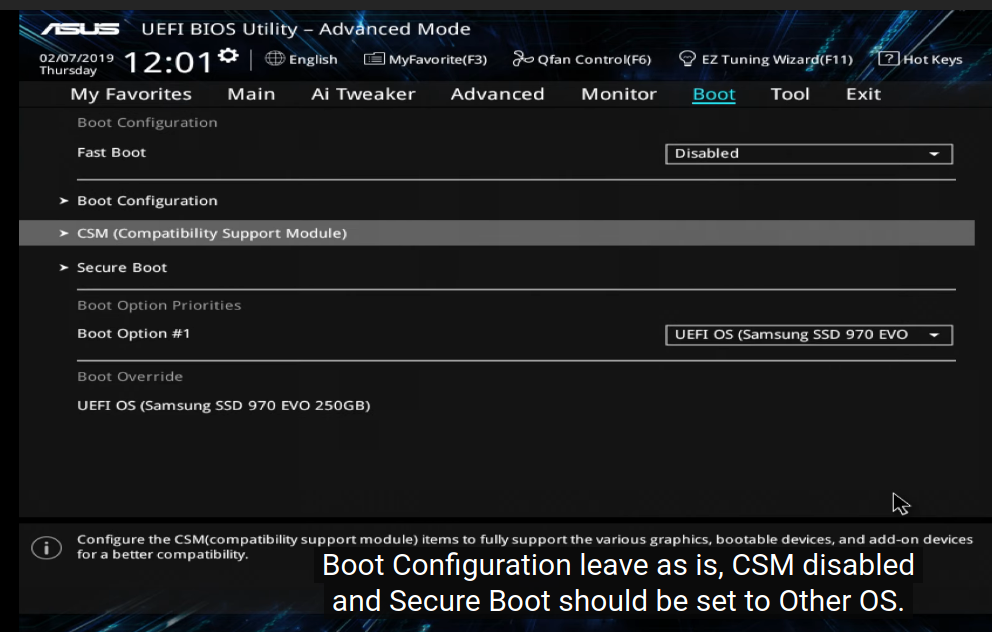Click arrow beside Secure Boot
This screenshot has height=632, width=992.
(x=63, y=268)
